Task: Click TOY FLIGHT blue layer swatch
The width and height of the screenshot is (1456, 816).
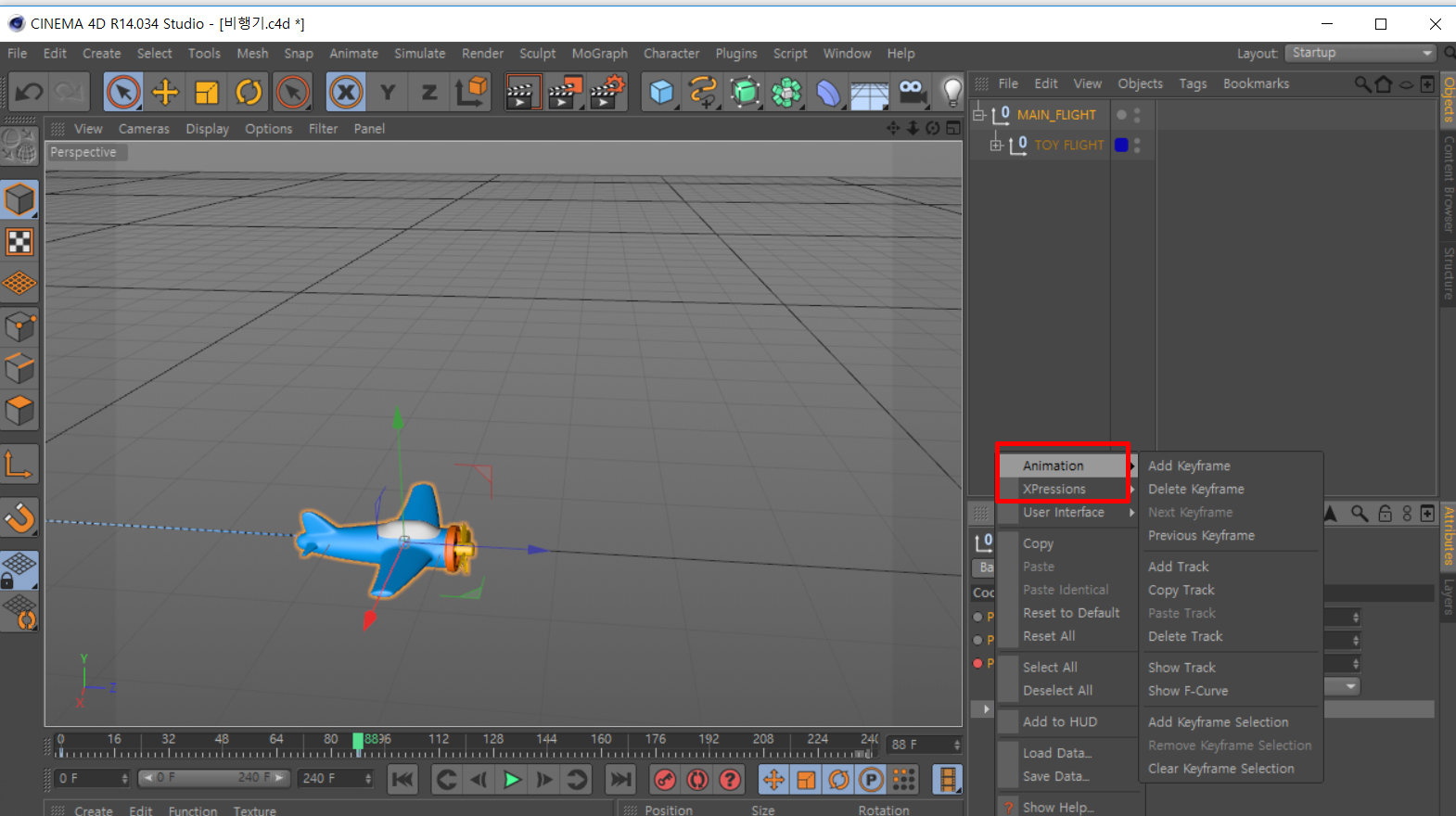Action: tap(1121, 145)
